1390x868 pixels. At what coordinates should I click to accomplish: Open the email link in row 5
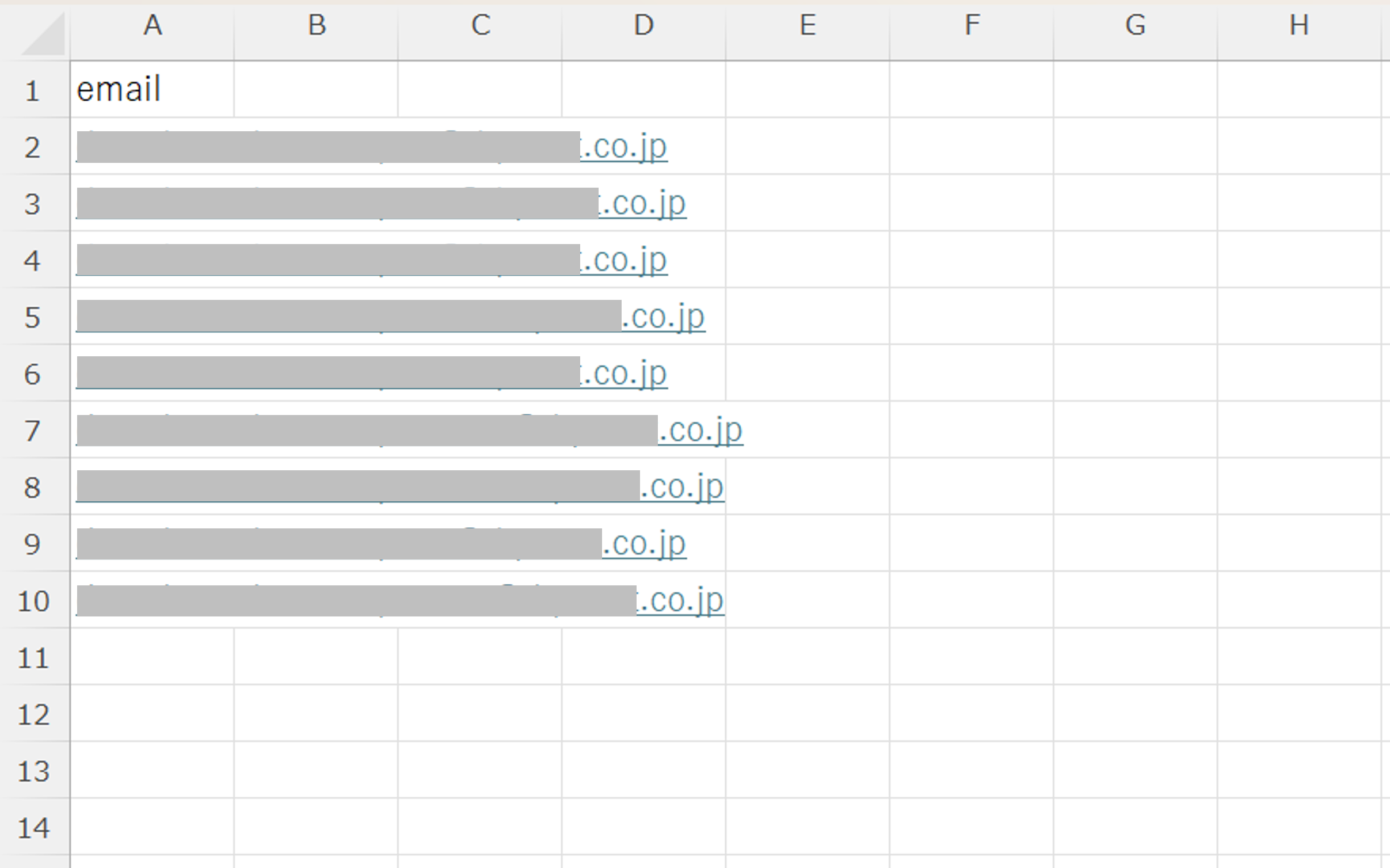pos(390,317)
